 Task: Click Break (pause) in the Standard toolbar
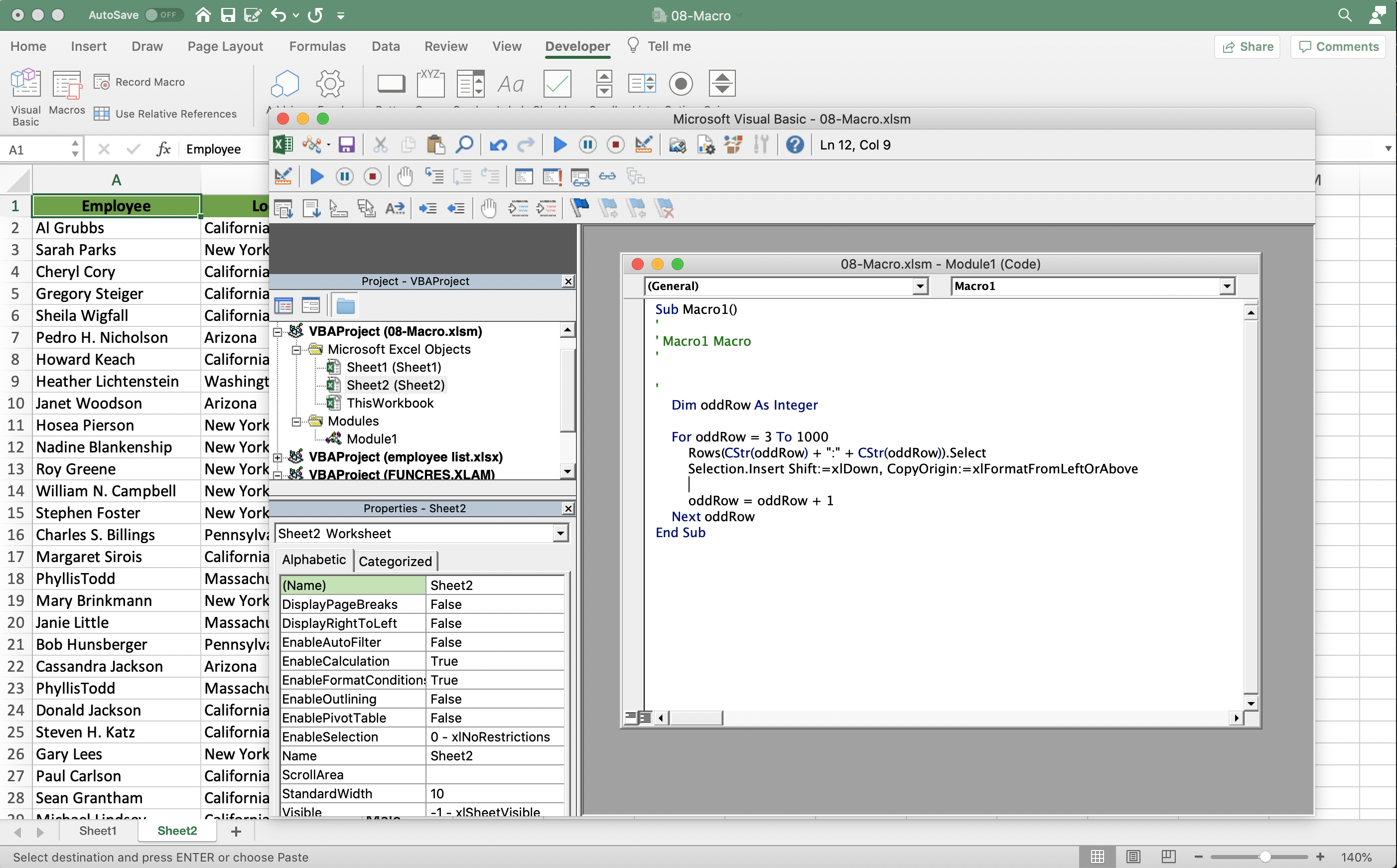[x=588, y=145]
